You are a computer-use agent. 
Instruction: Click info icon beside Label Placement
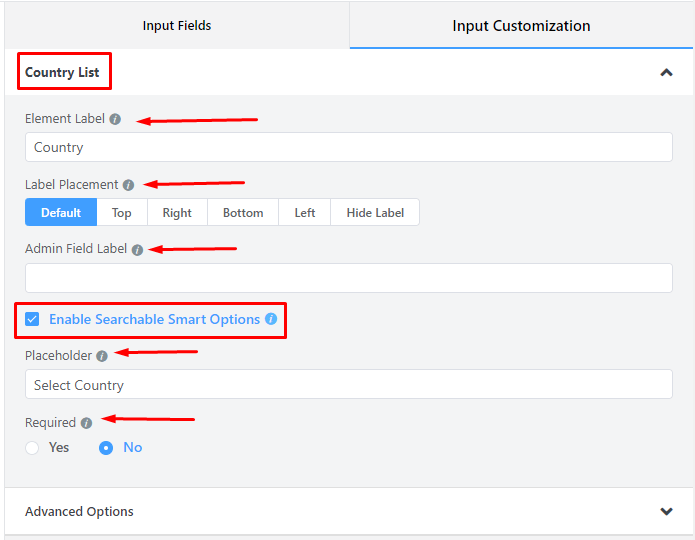[127, 185]
